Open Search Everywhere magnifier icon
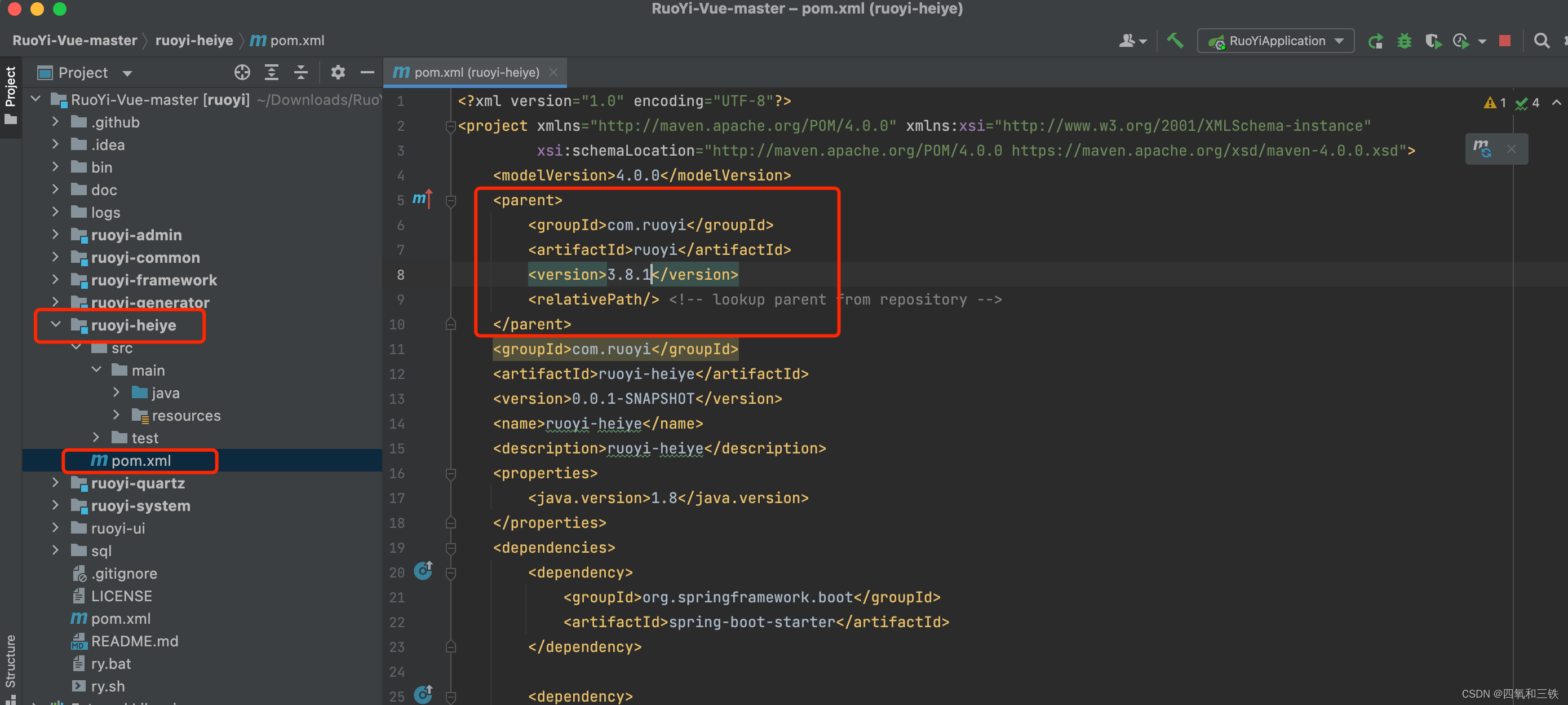Image resolution: width=1568 pixels, height=705 pixels. 1541,41
